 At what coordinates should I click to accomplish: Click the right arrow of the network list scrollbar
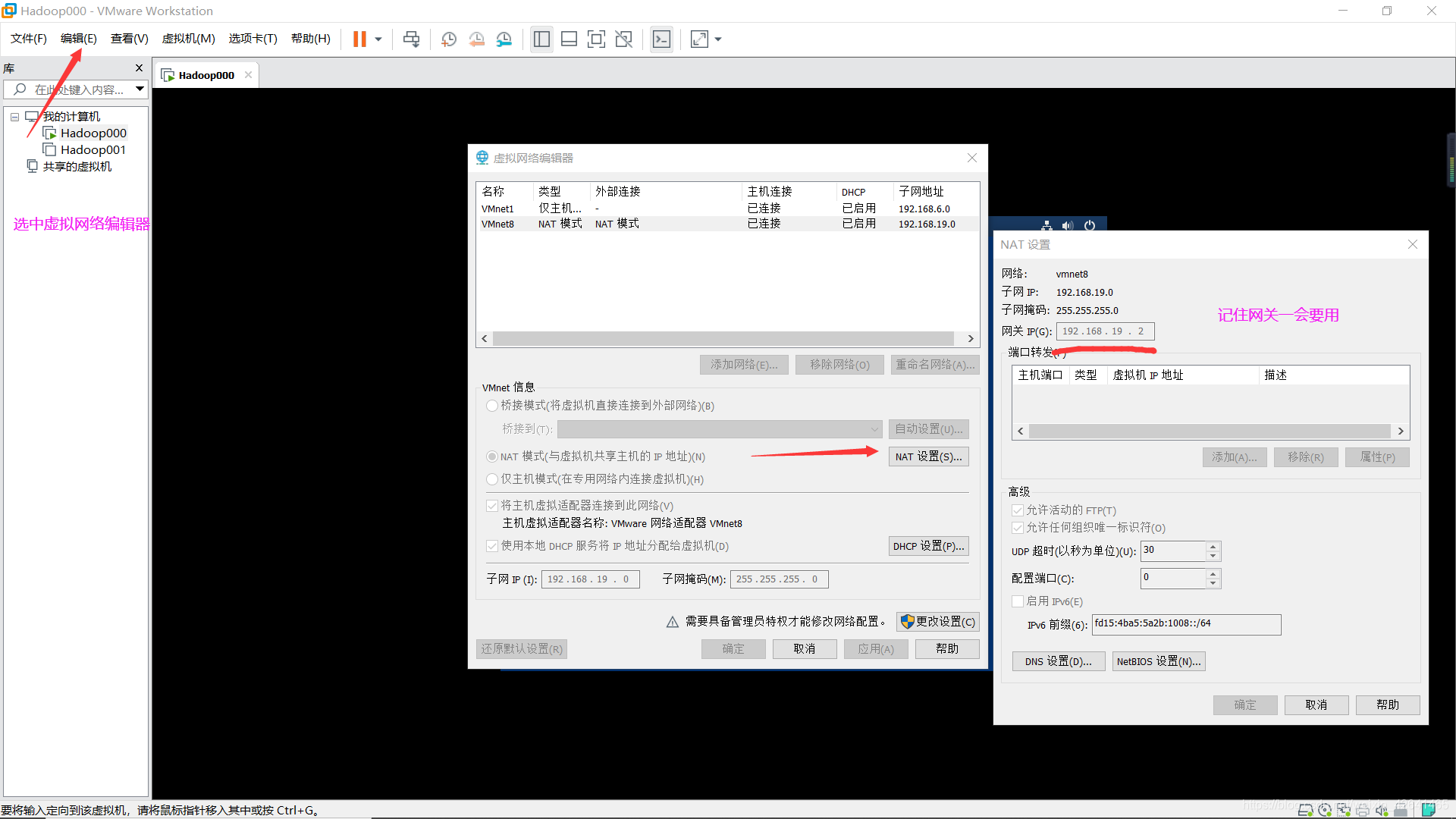(971, 339)
